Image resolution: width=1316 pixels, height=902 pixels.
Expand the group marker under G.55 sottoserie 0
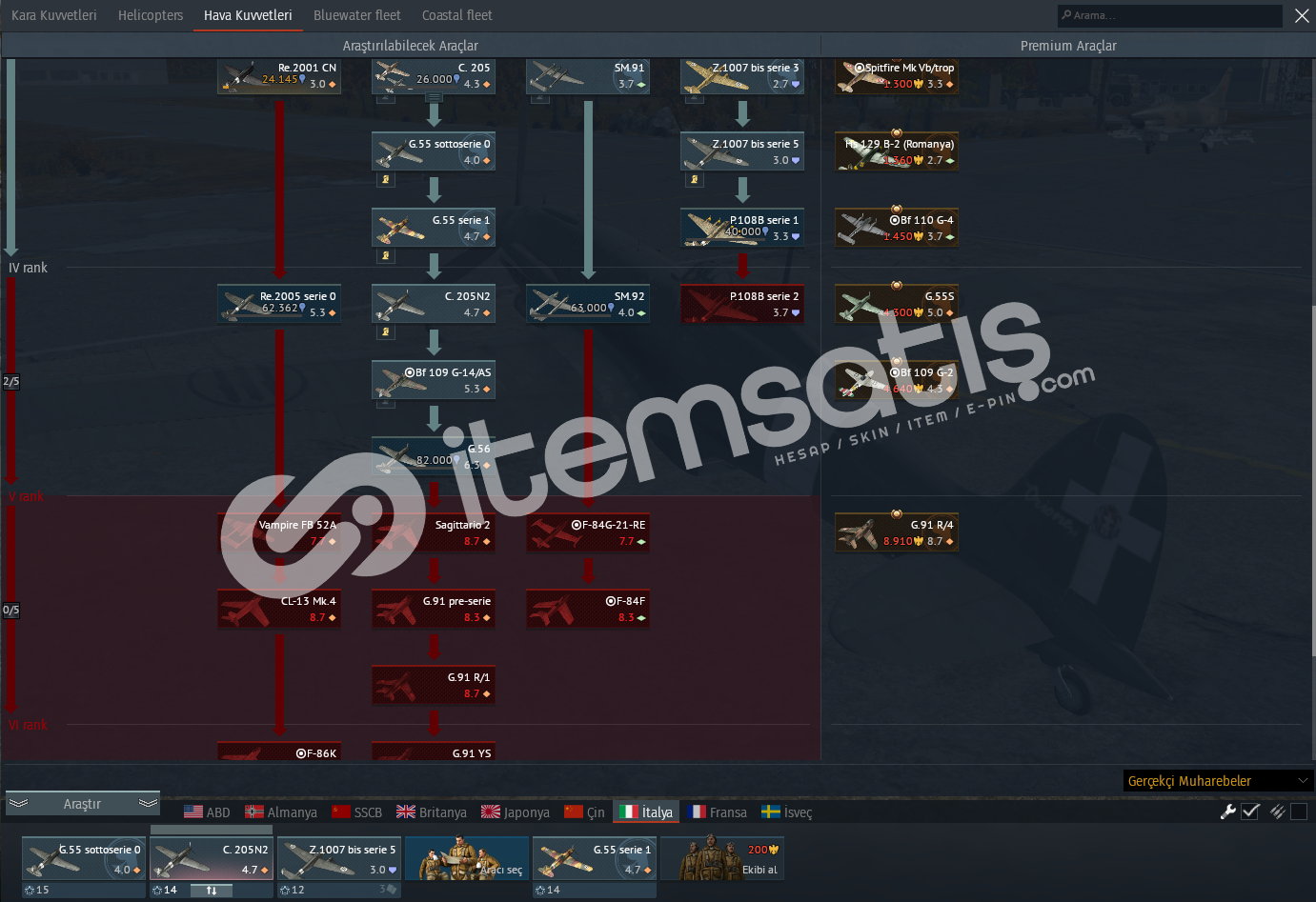click(386, 178)
